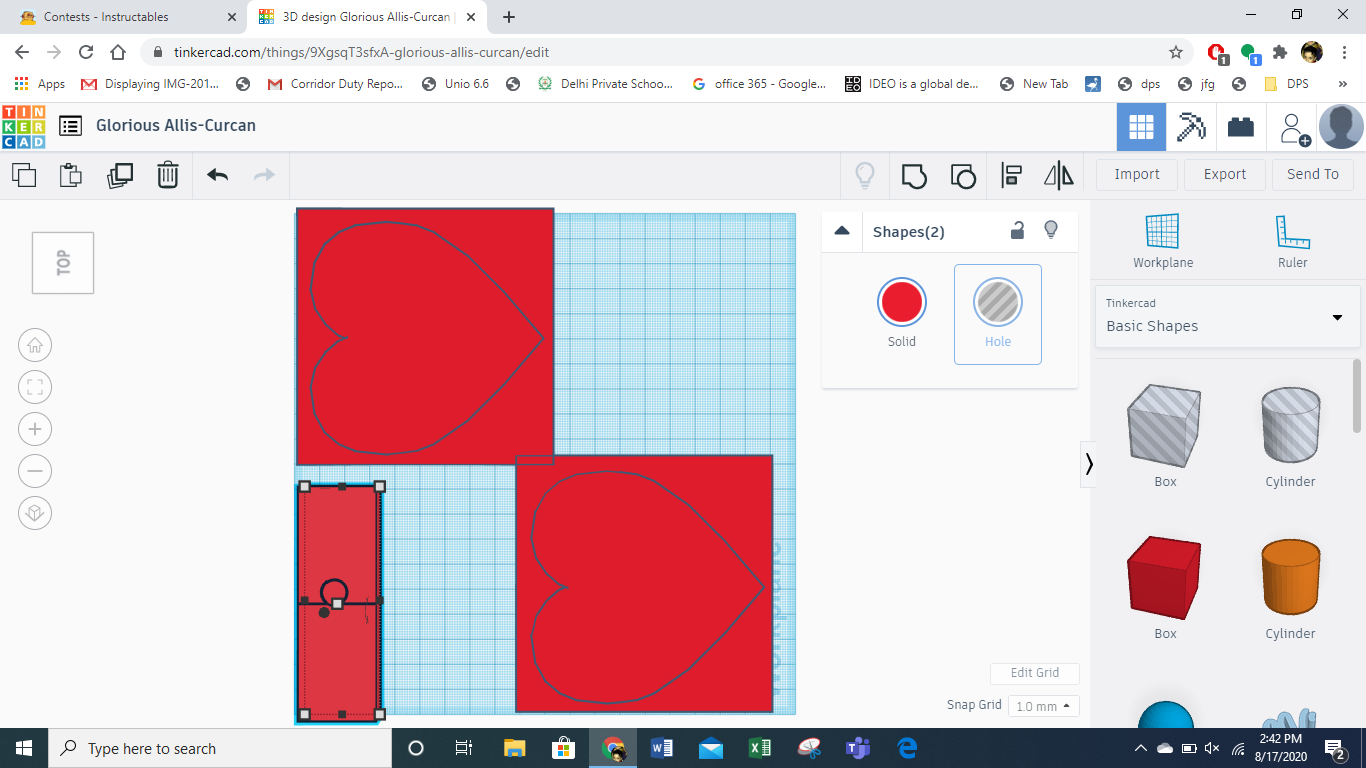Open the Basic Shapes category dropdown
Image resolution: width=1366 pixels, height=768 pixels.
pyautogui.click(x=1228, y=316)
